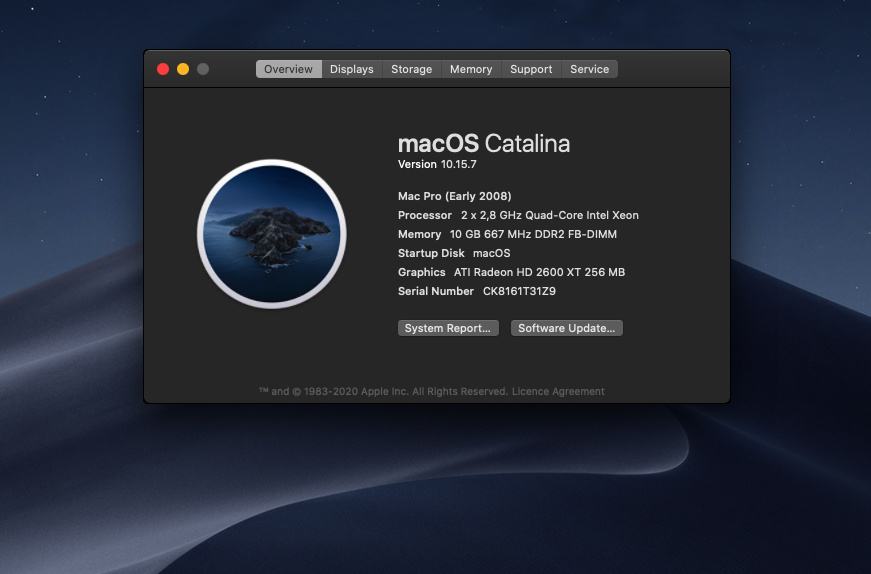The height and width of the screenshot is (574, 871).
Task: Click the Version 10.15.7 text
Action: click(x=437, y=164)
